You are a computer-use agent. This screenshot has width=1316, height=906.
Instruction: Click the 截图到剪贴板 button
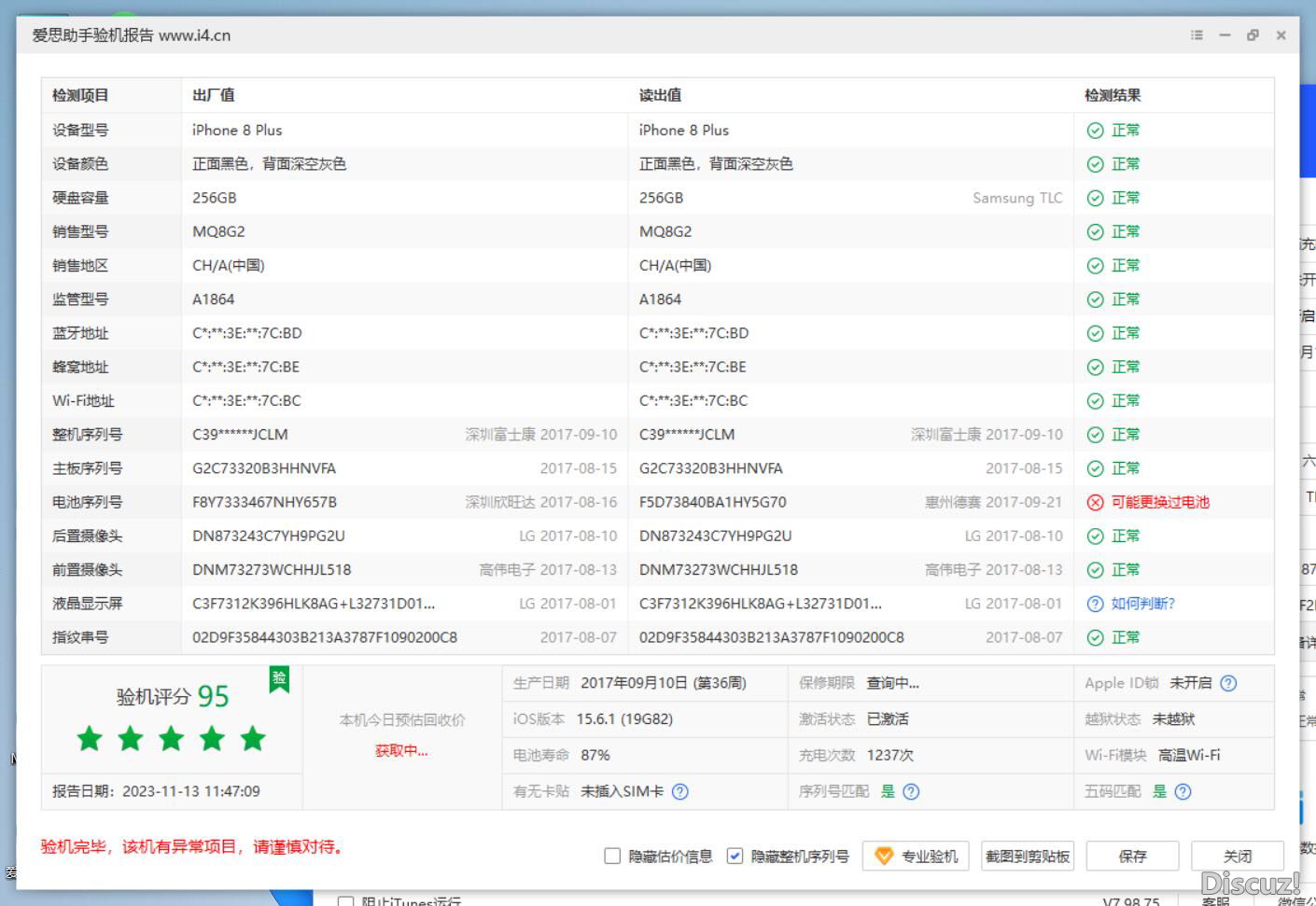pos(1028,856)
